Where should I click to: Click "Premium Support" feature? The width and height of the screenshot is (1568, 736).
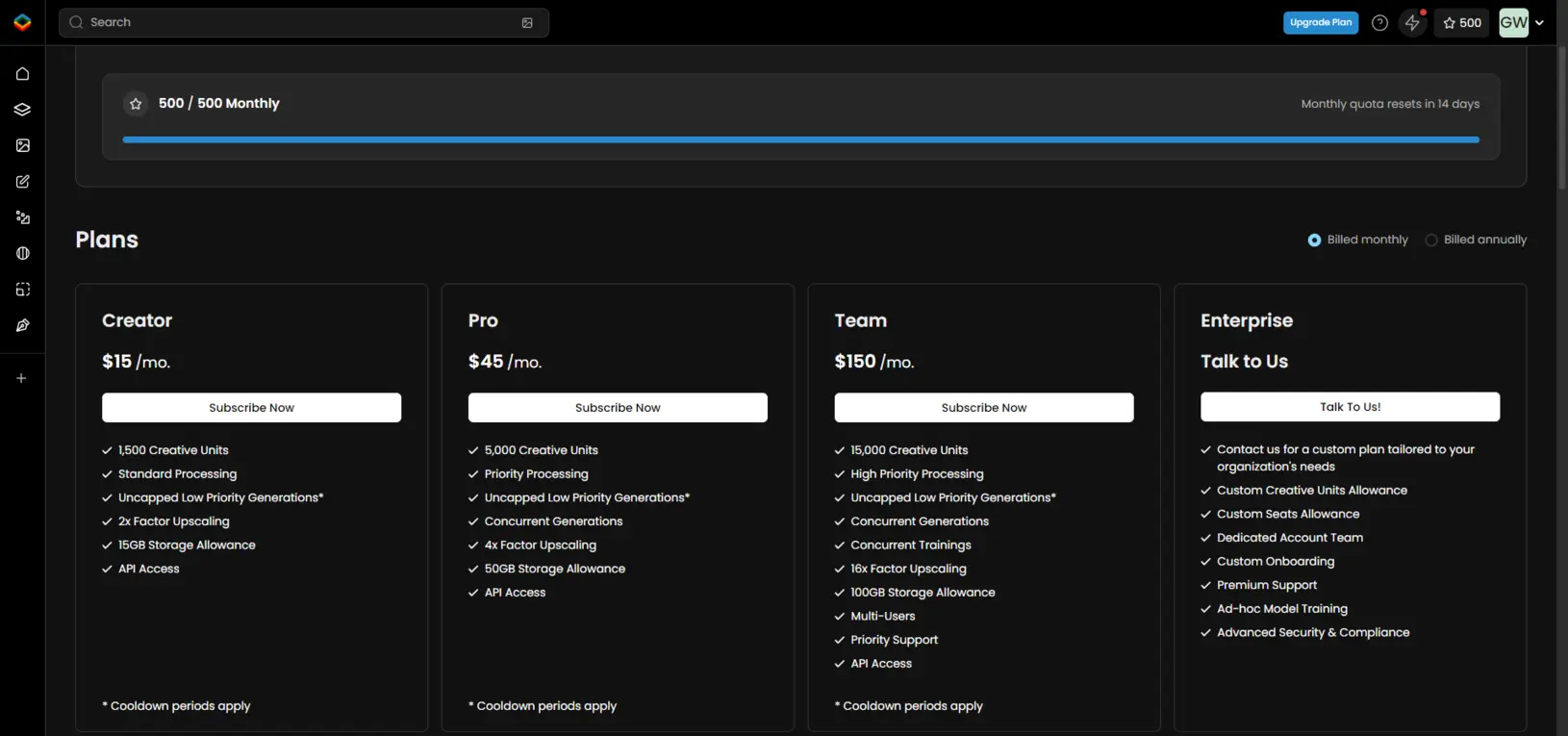click(1267, 586)
